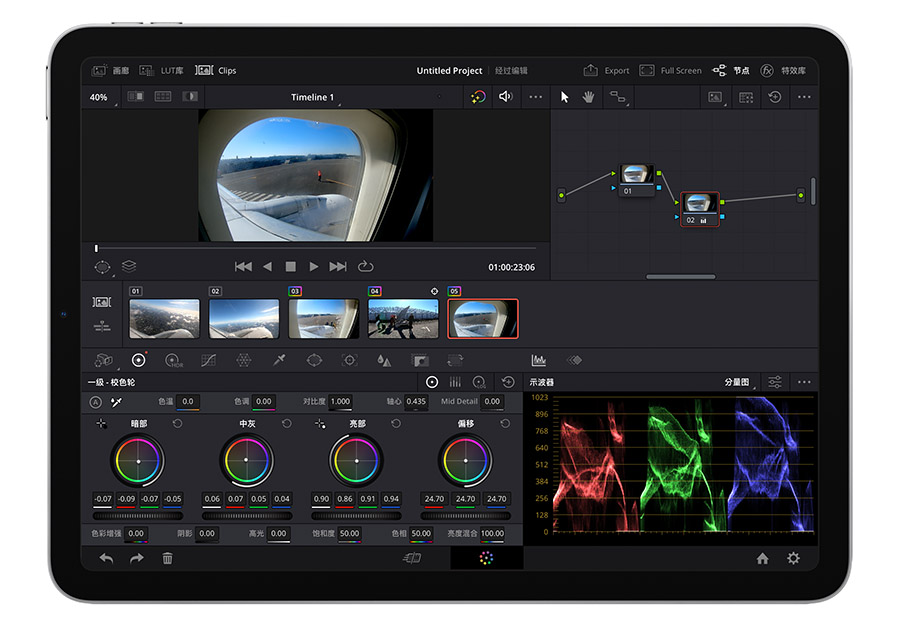Image resolution: width=900 pixels, height=627 pixels.
Task: Open the Timeline 1 dropdown
Action: 314,98
